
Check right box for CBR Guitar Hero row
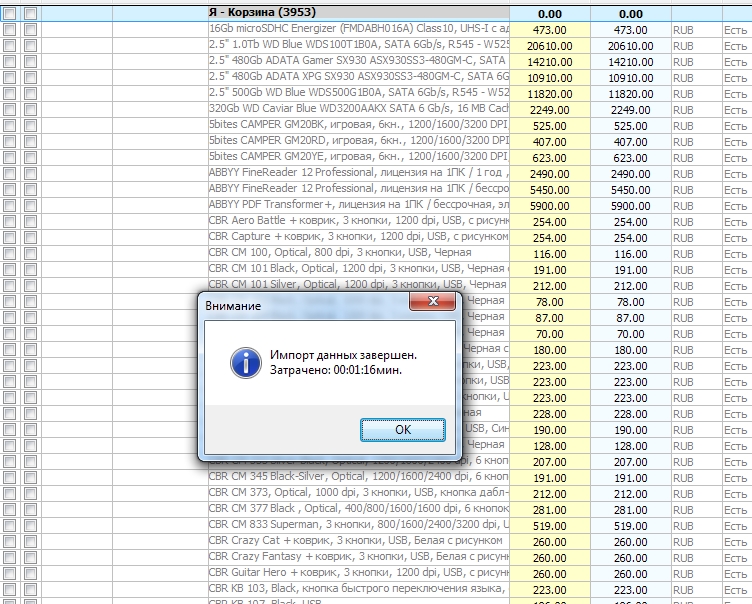tap(30, 574)
